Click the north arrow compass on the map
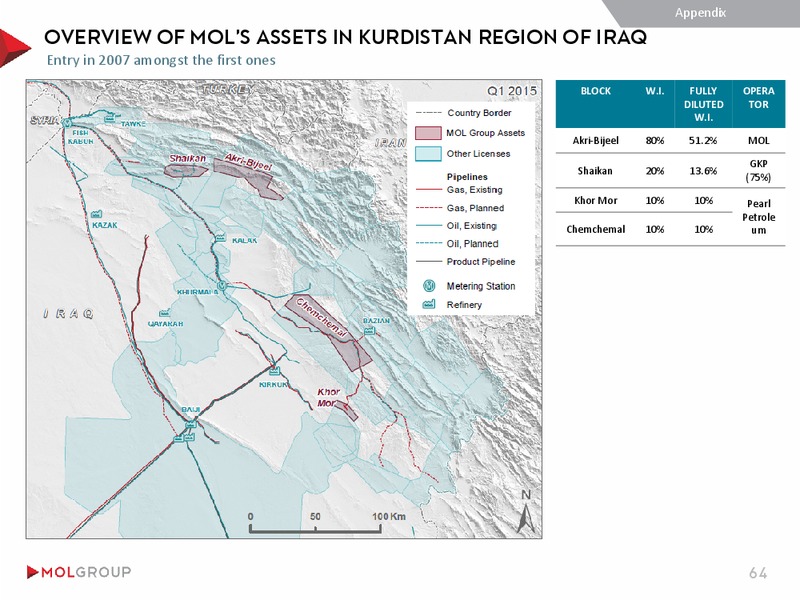 pyautogui.click(x=526, y=512)
